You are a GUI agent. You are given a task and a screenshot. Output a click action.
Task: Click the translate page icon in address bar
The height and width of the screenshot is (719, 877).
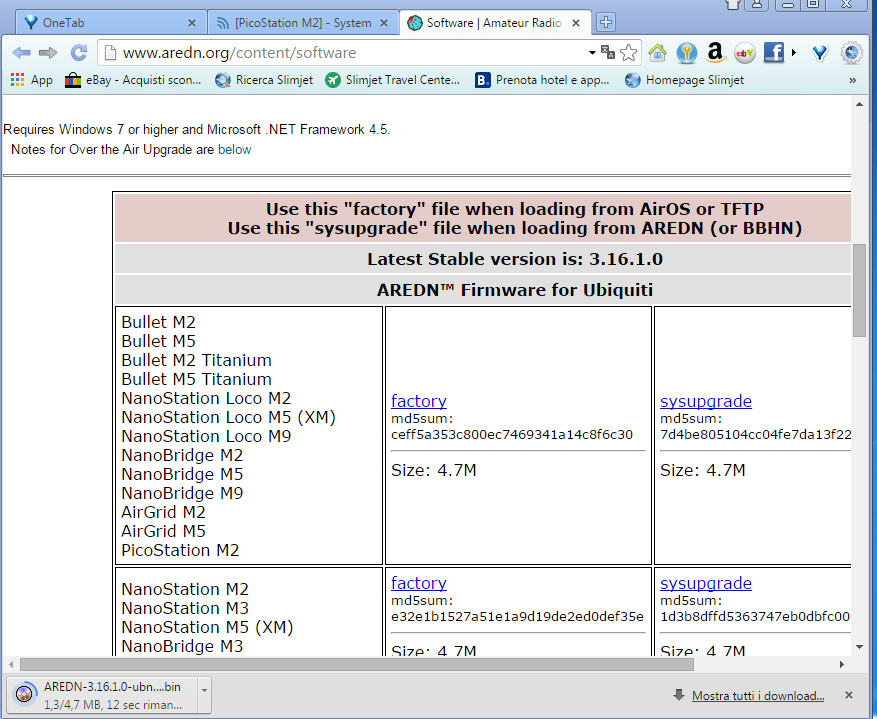[608, 53]
